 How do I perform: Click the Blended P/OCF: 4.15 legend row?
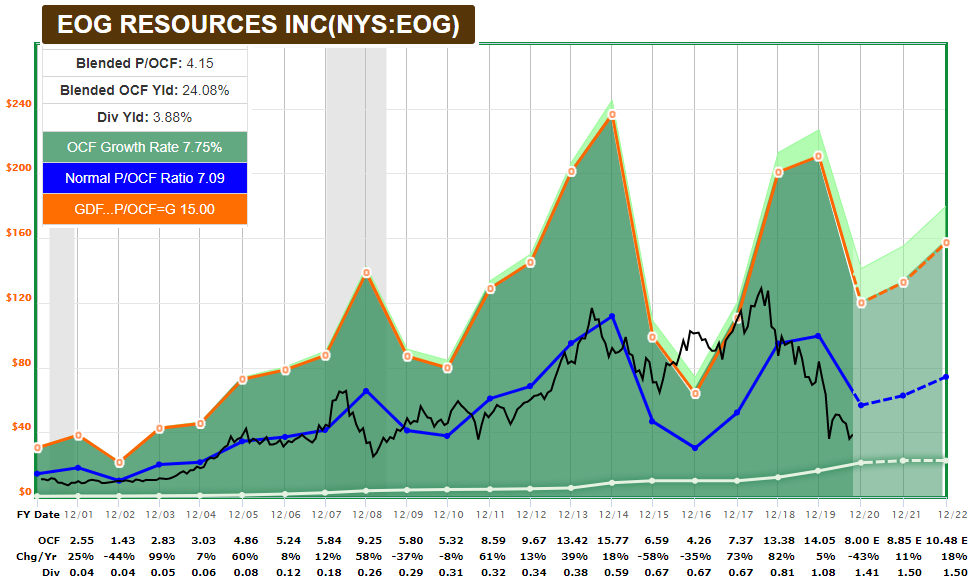coord(145,63)
